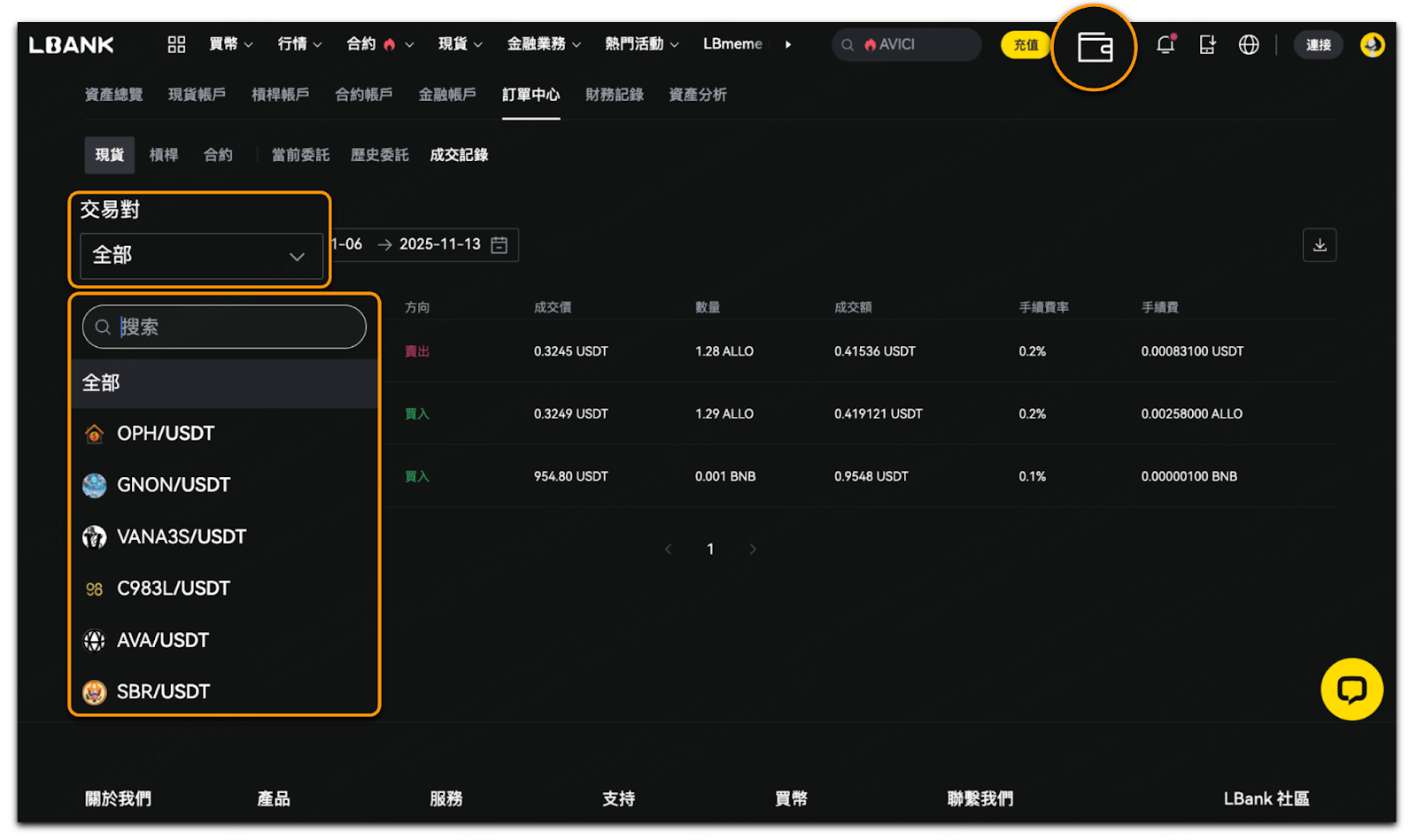Expand the 交易對 全部 dropdown
This screenshot has height=840, width=1417.
200,256
